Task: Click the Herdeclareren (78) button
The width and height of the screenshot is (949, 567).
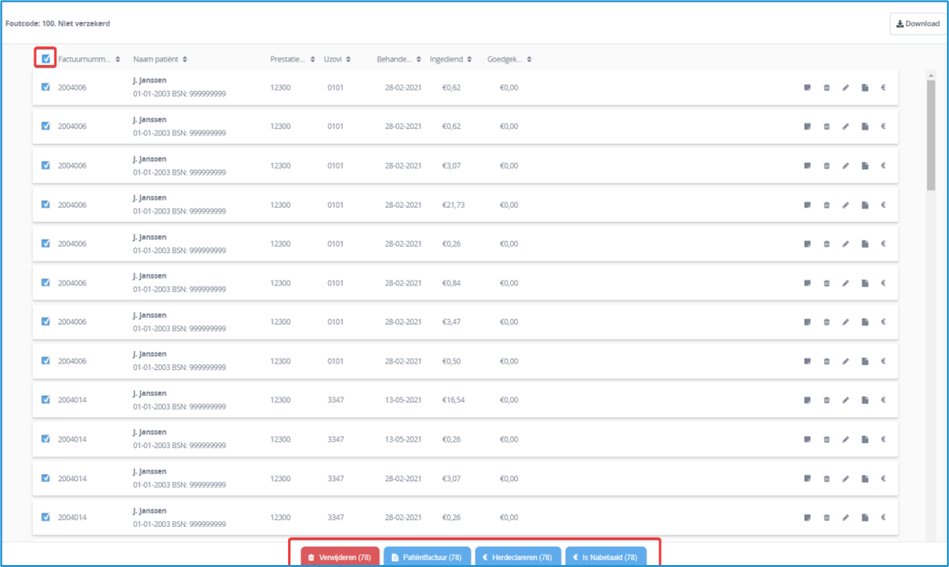Action: pyautogui.click(x=517, y=557)
